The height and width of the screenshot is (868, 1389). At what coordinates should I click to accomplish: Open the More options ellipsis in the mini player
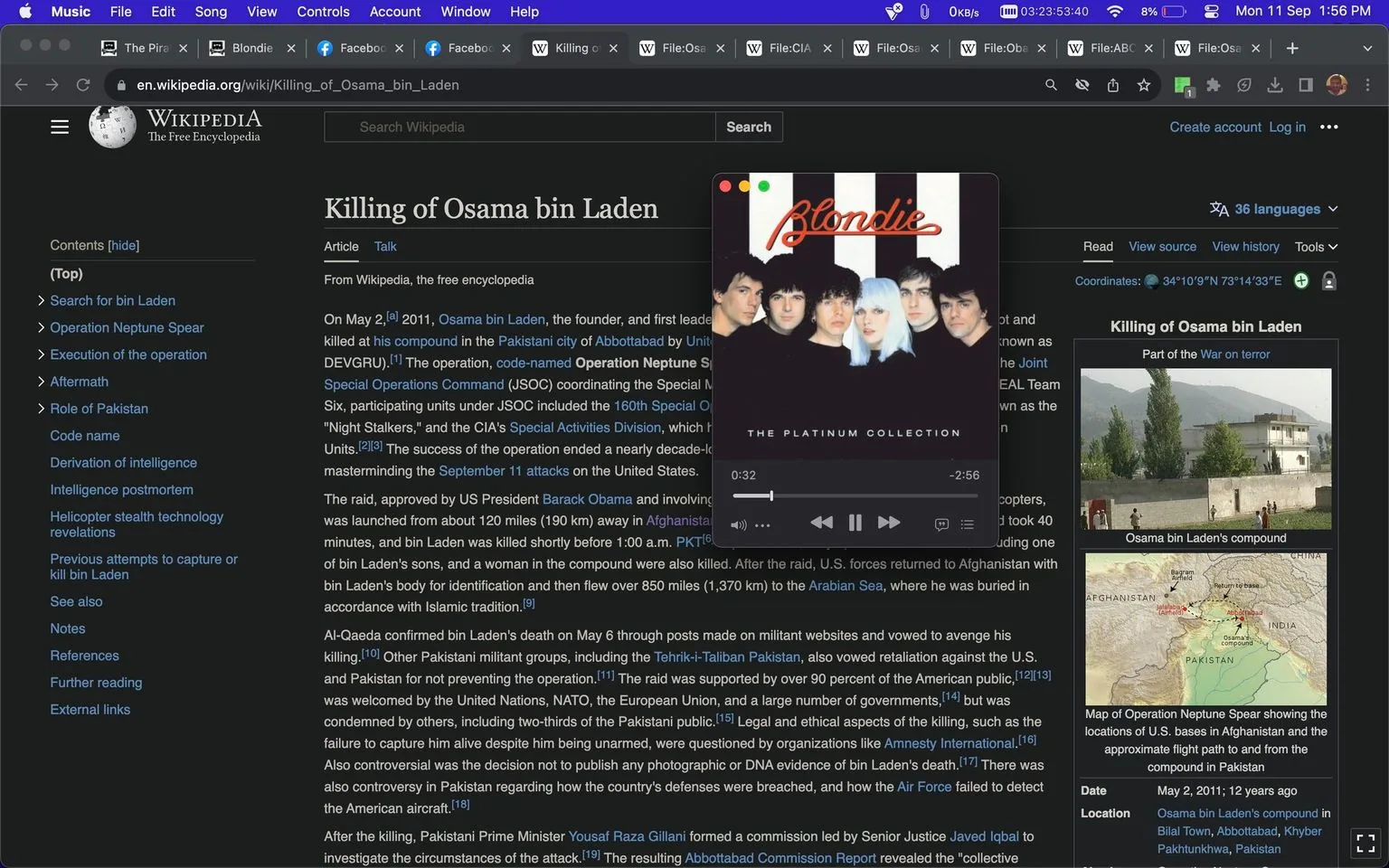pyautogui.click(x=762, y=524)
